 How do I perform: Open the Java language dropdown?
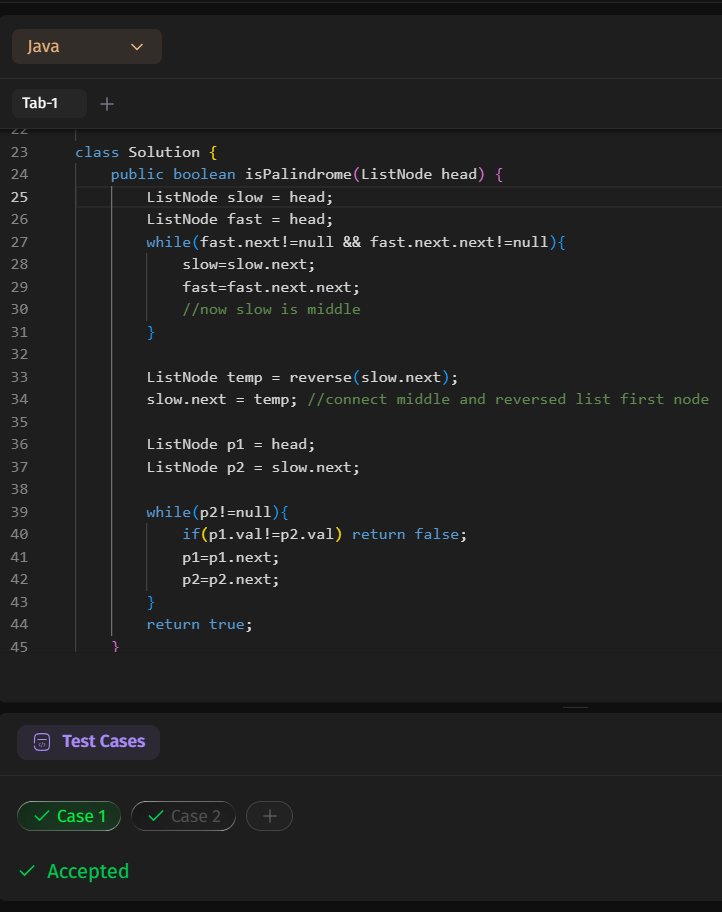pos(87,47)
